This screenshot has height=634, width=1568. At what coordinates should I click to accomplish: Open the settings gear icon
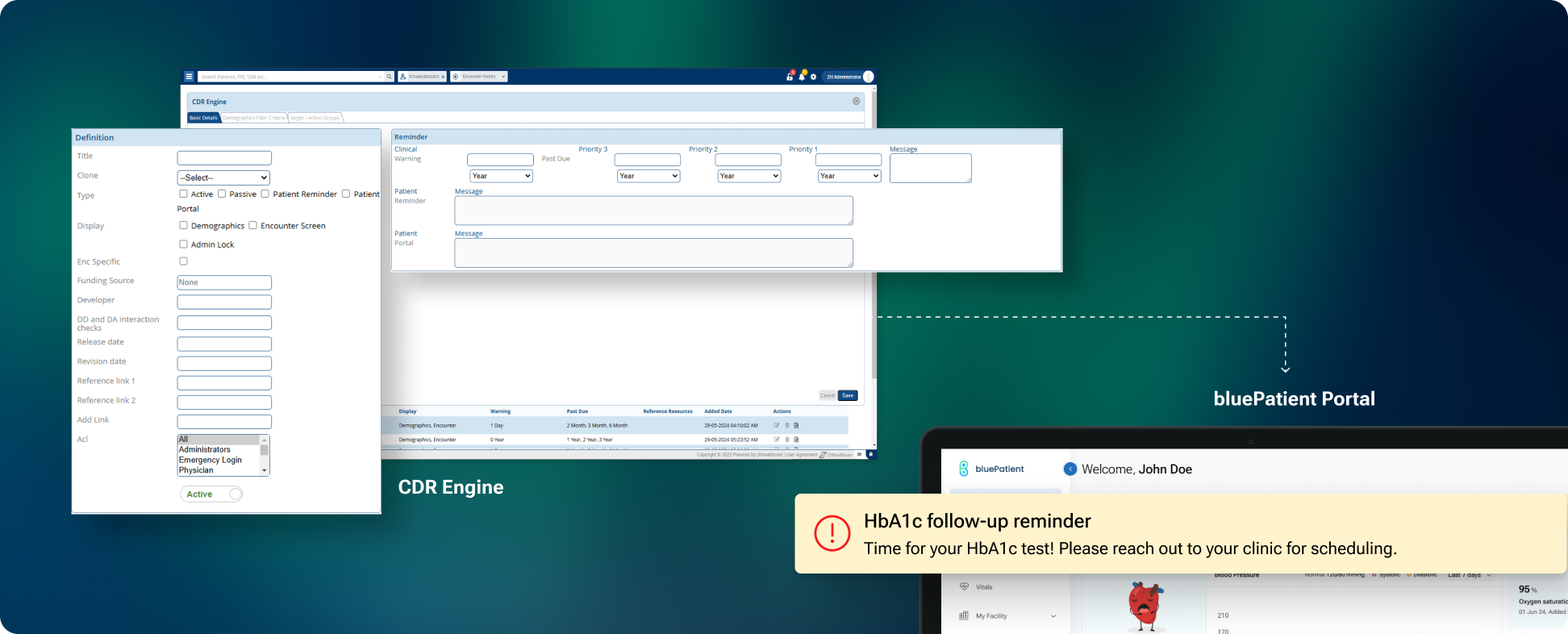[x=814, y=77]
